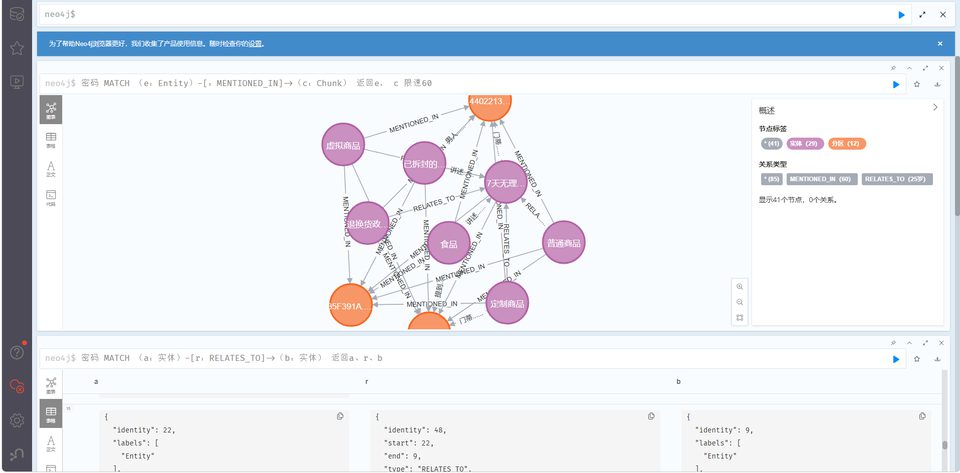Open the help icon in the sidebar

coord(17,352)
